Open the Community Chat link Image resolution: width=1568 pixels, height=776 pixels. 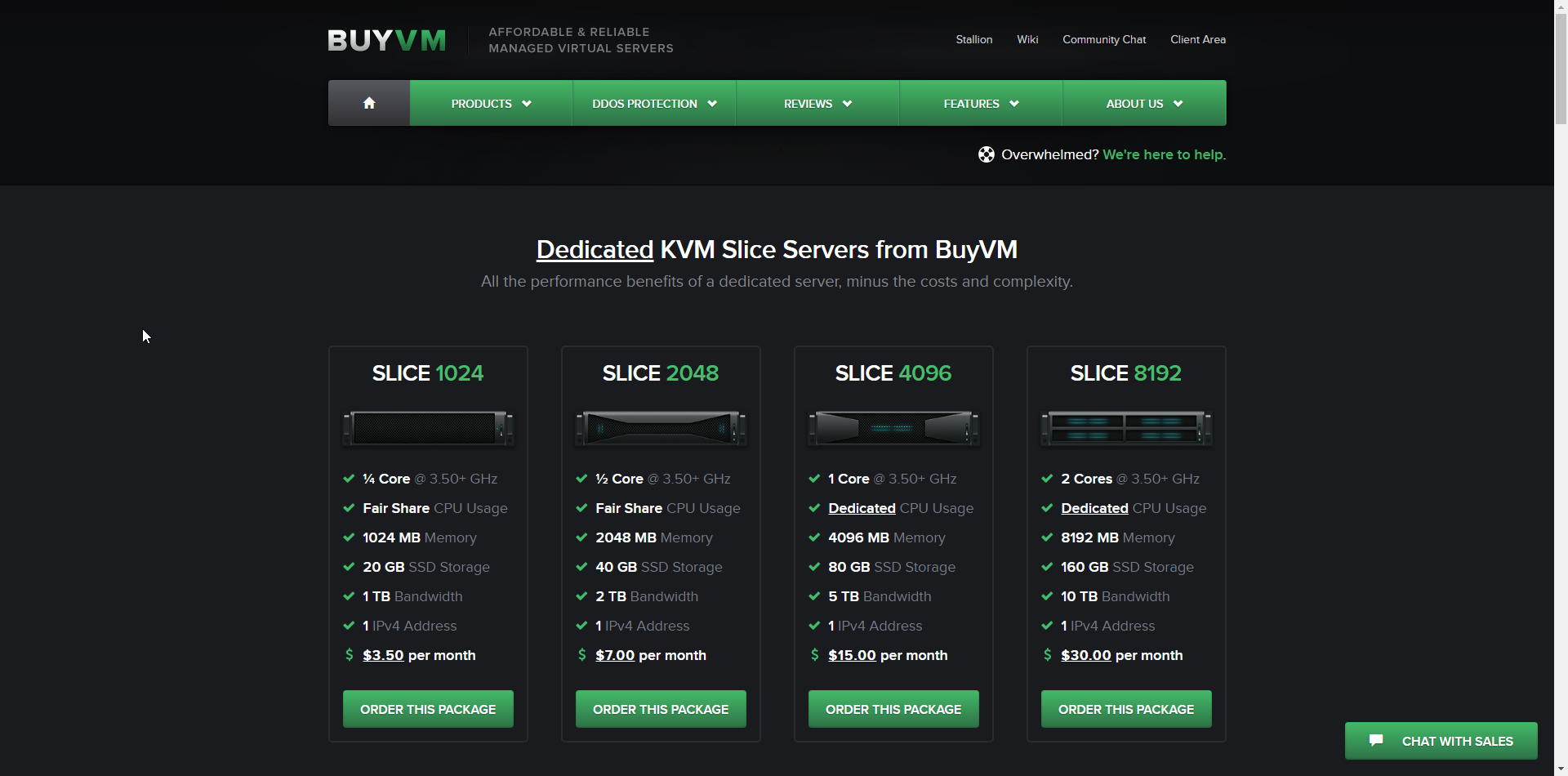(1104, 39)
